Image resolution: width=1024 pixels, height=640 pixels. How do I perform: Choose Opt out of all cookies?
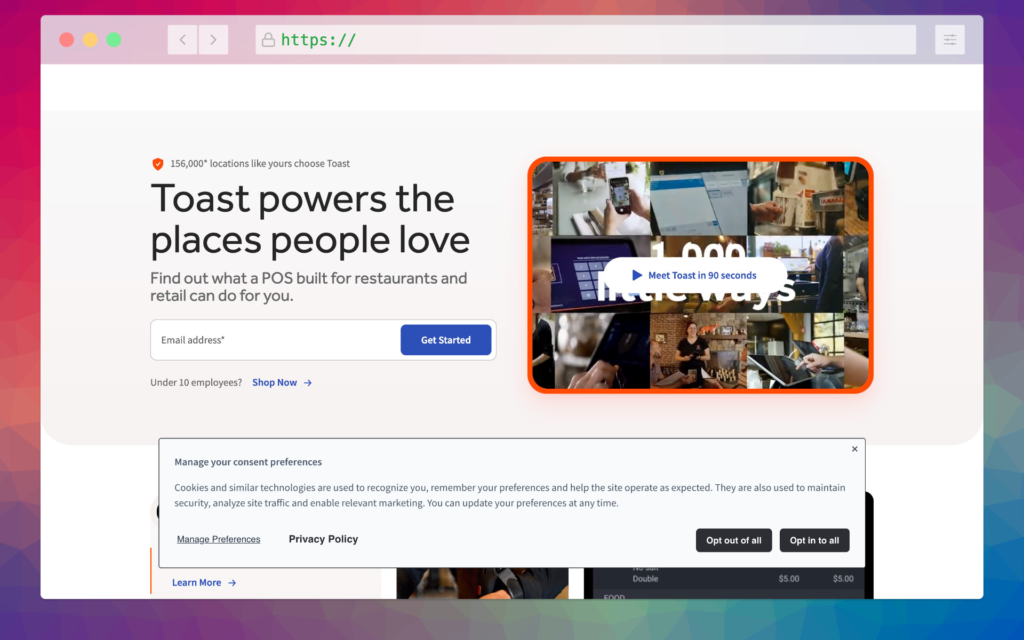[733, 540]
